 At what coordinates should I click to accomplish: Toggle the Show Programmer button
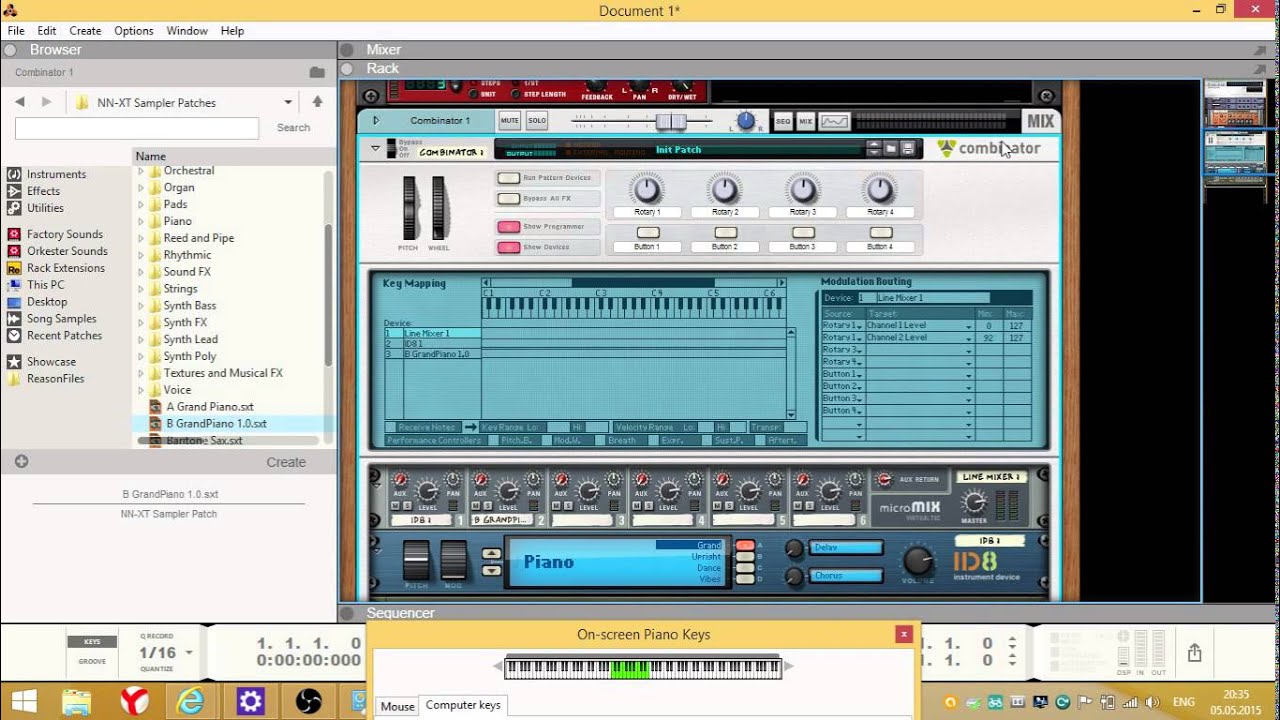[509, 226]
